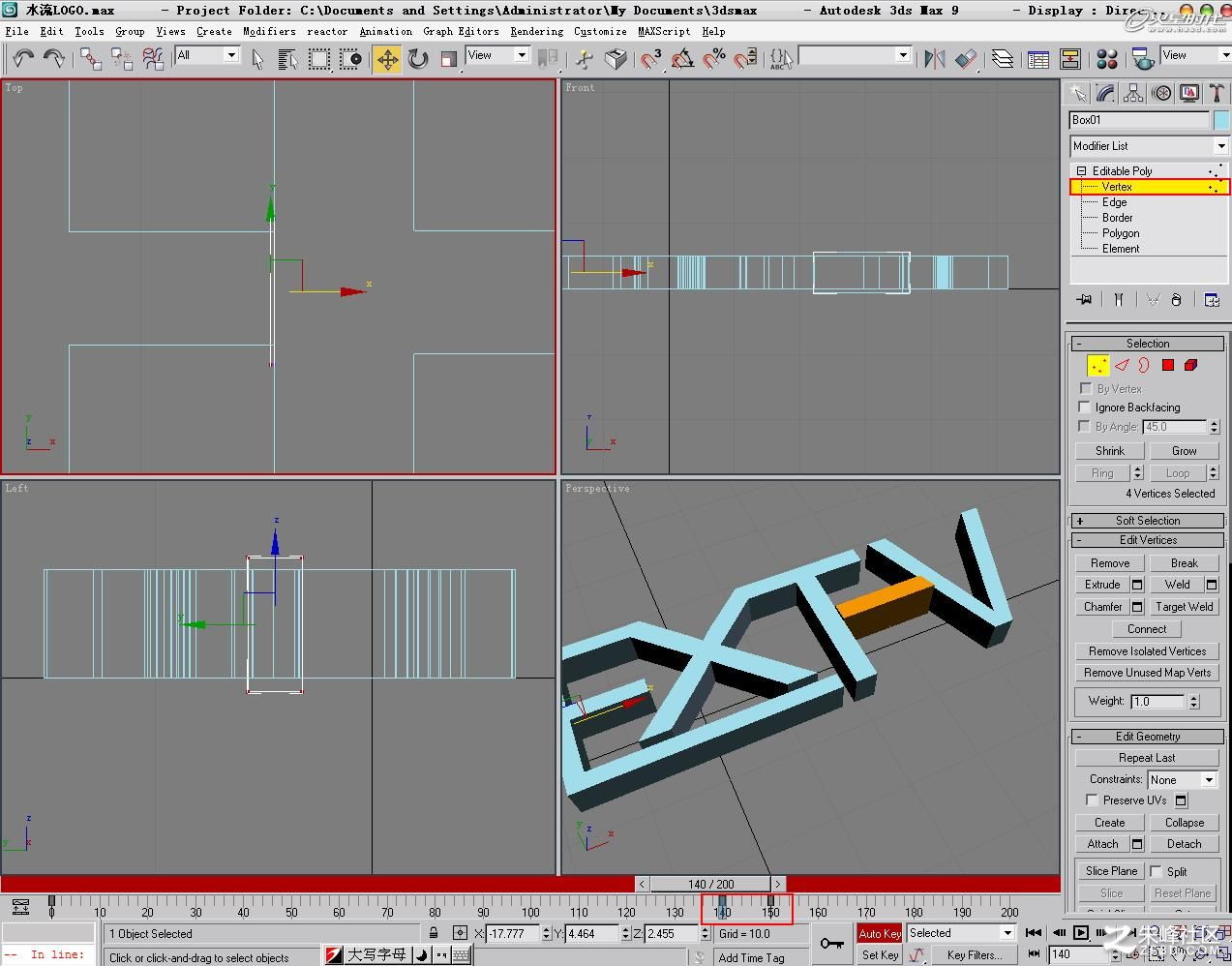Viewport: 1232px width, 966px height.
Task: Click the Slice Plane button
Action: [1111, 871]
